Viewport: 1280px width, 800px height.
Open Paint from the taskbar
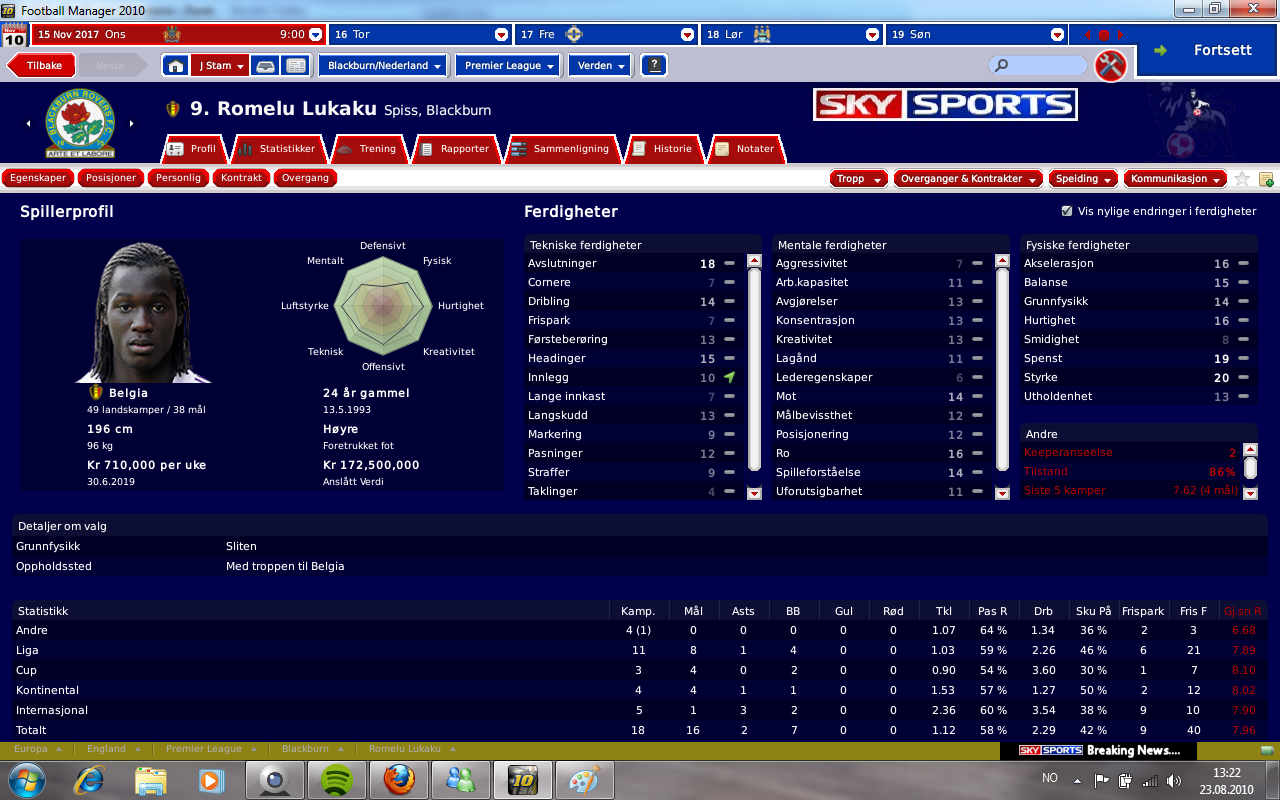point(584,779)
